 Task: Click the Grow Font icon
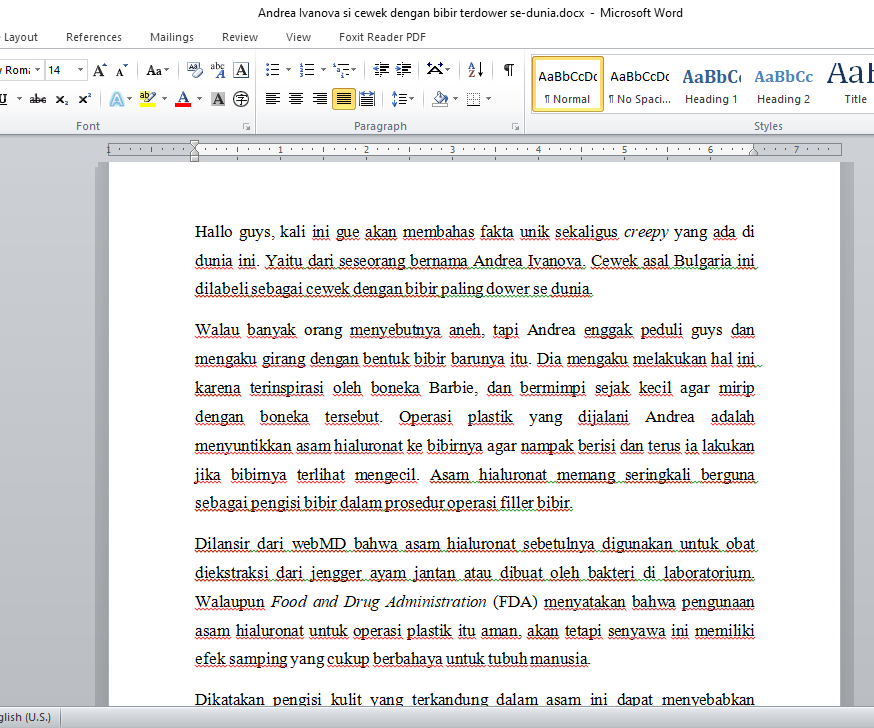coord(100,70)
